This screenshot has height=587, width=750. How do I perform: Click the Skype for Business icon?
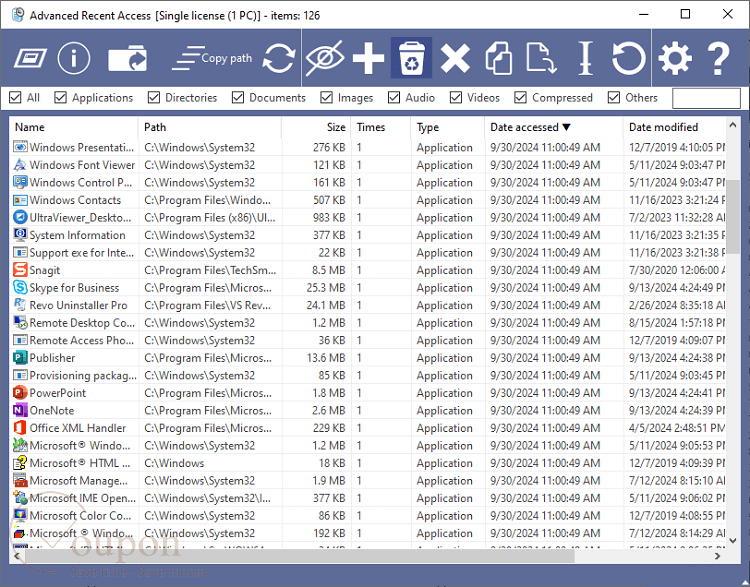[x=20, y=288]
